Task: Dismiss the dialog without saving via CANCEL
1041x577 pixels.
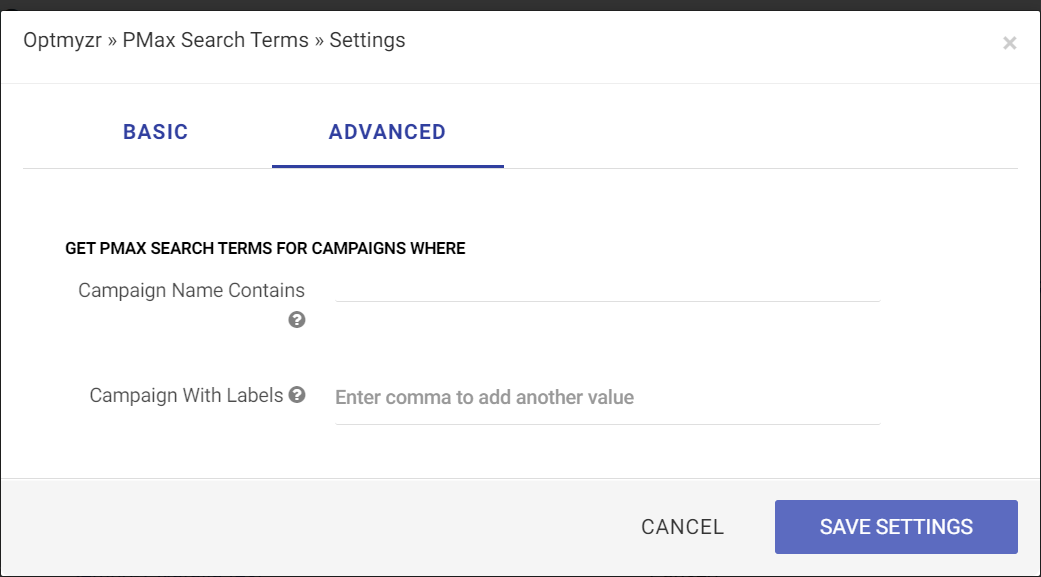Action: point(682,527)
